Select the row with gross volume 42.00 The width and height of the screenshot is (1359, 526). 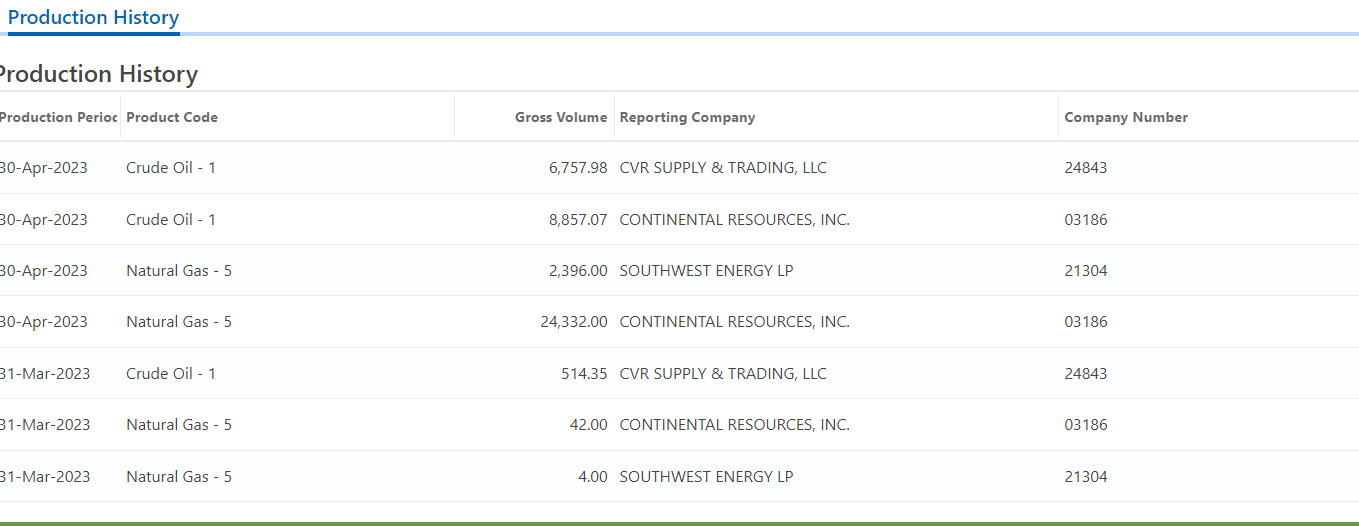pyautogui.click(x=679, y=425)
